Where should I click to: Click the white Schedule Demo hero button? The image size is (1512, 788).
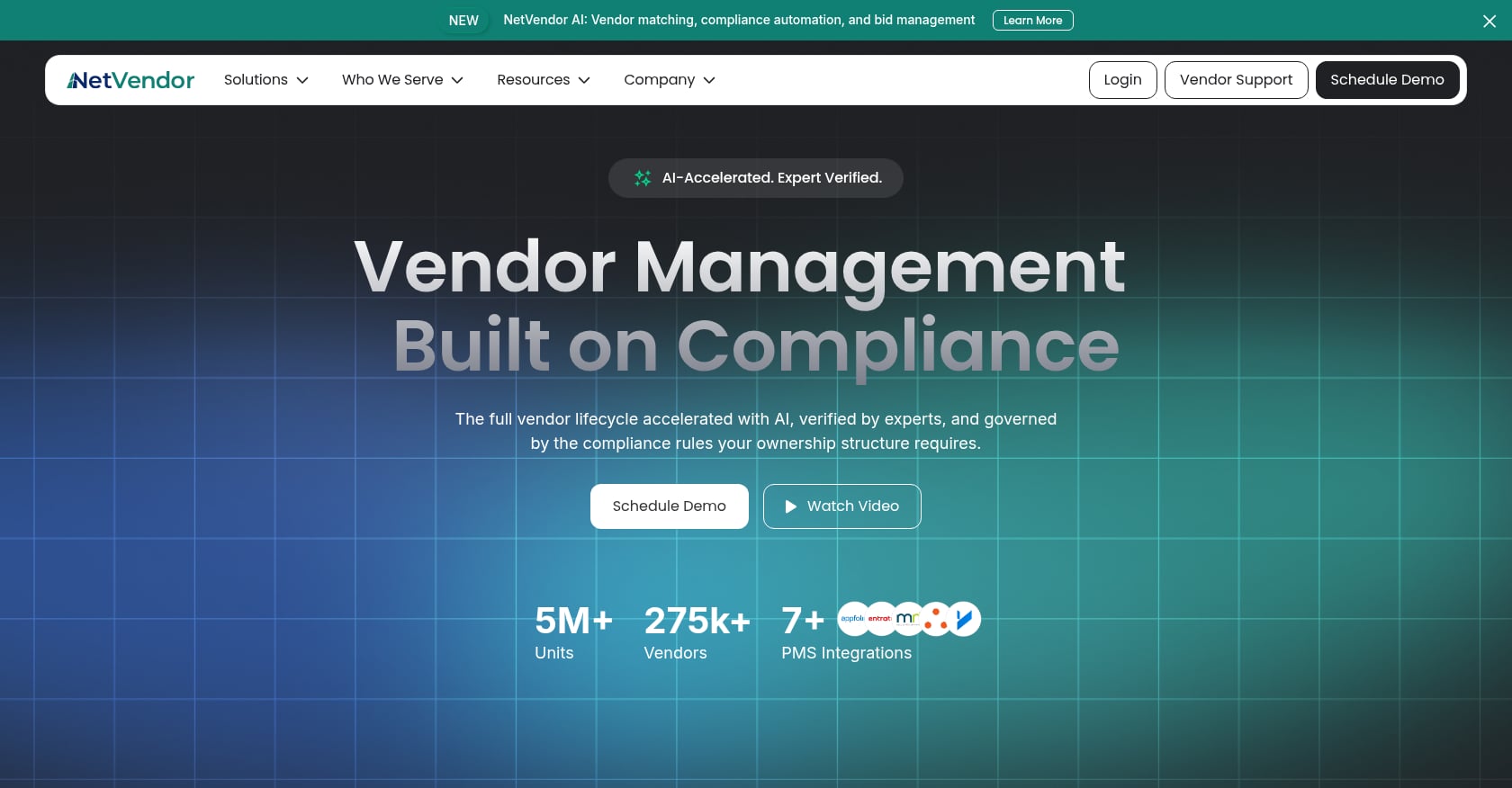[669, 506]
